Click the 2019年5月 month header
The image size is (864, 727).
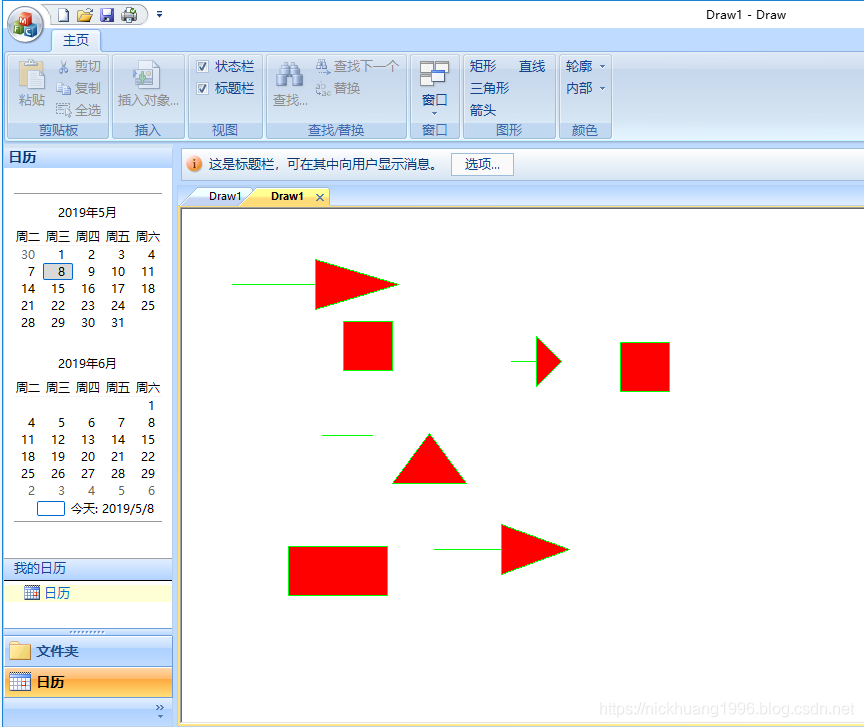87,213
